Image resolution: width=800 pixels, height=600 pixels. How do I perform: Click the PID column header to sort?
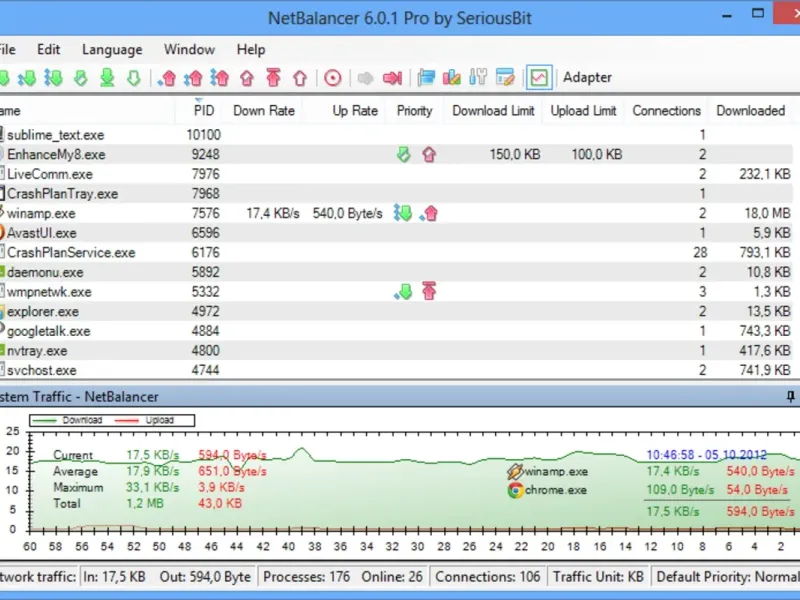[203, 111]
